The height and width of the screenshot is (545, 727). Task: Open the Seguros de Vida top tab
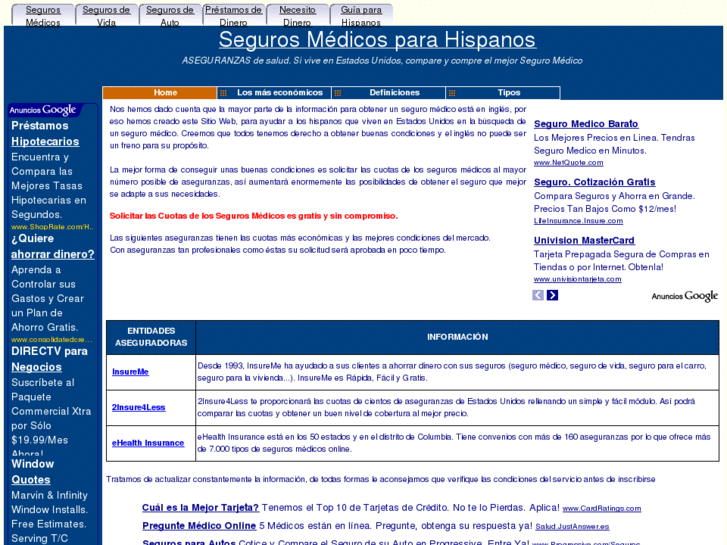[106, 16]
